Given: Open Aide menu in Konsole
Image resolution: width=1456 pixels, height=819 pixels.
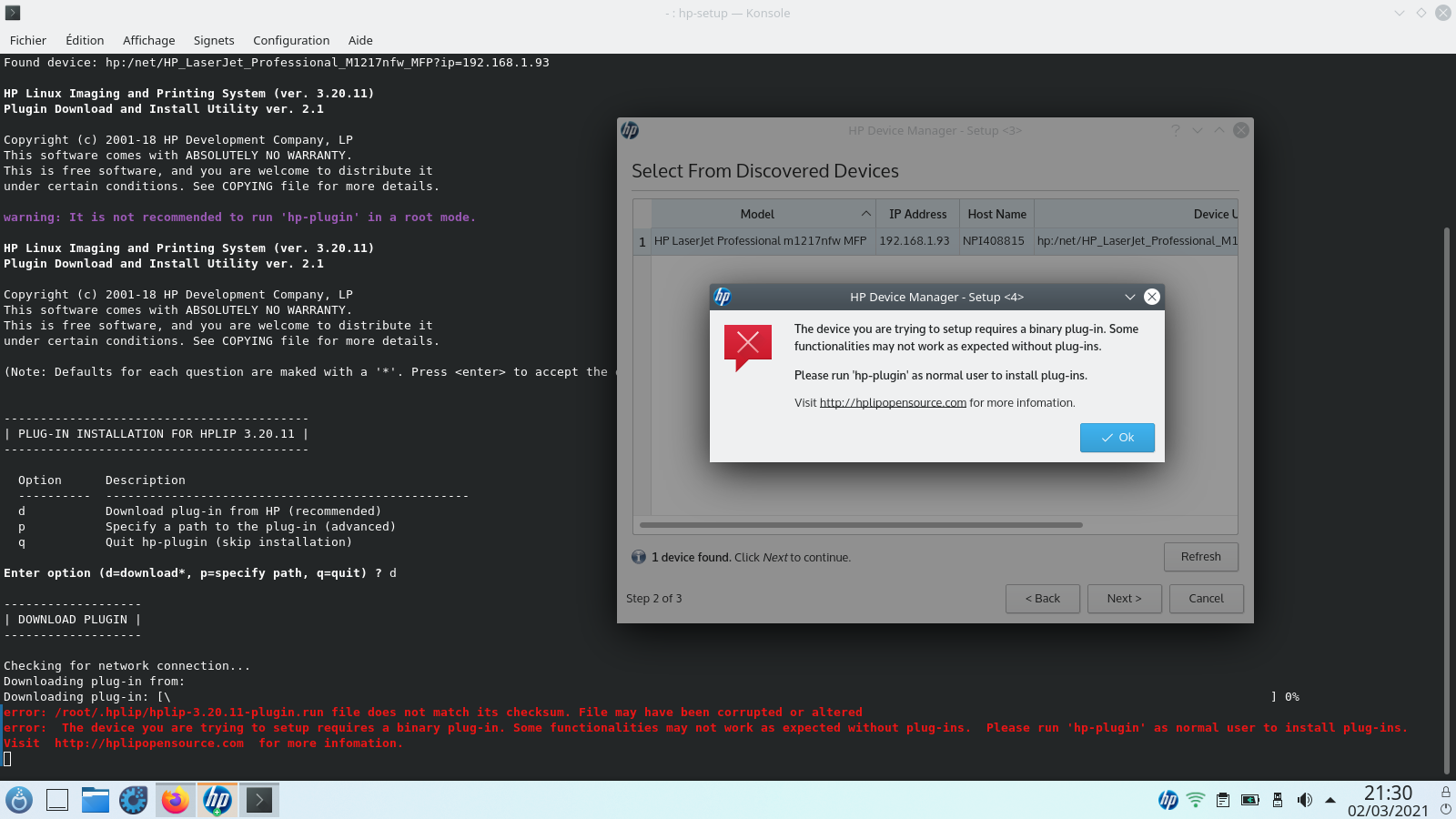Looking at the screenshot, I should (360, 40).
